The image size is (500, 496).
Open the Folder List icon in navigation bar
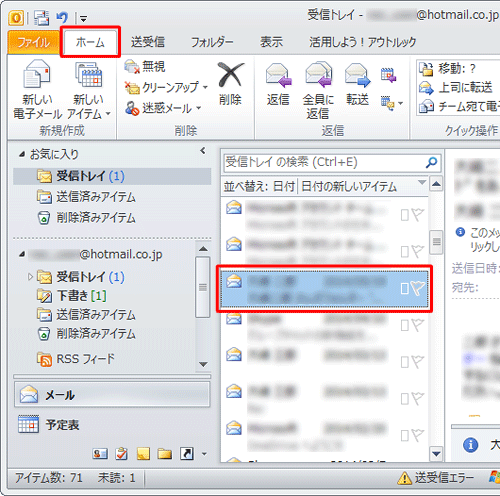165,454
